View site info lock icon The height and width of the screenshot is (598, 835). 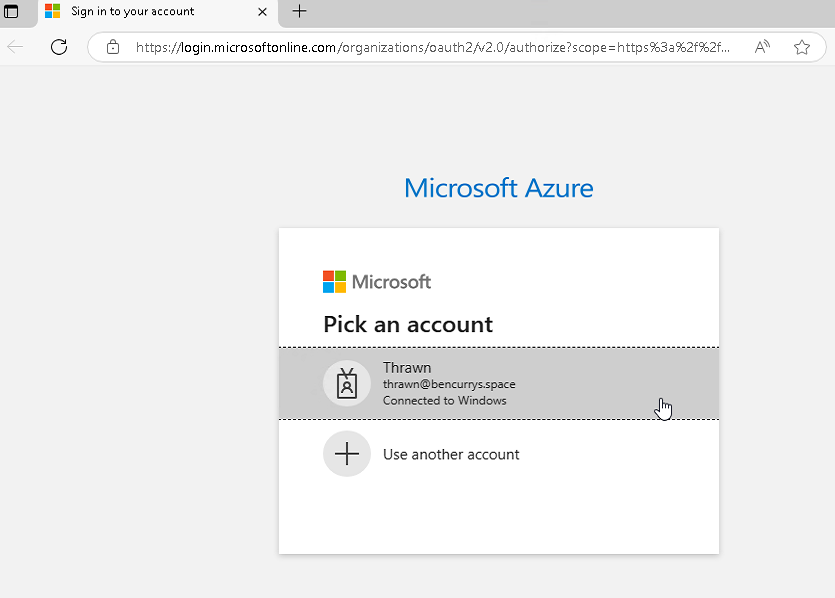(x=113, y=47)
